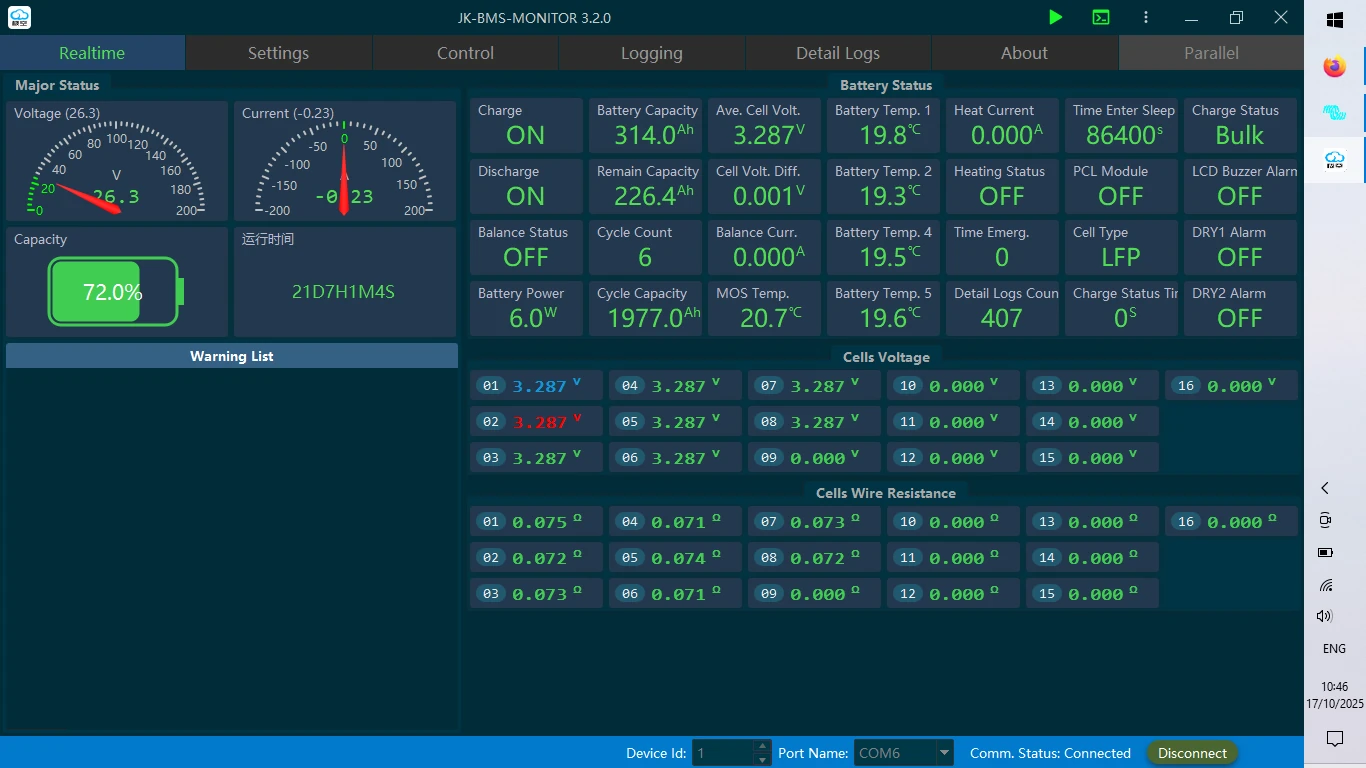Click cell 02 voltage in red
Screen dimensions: 1366x768
(546, 422)
